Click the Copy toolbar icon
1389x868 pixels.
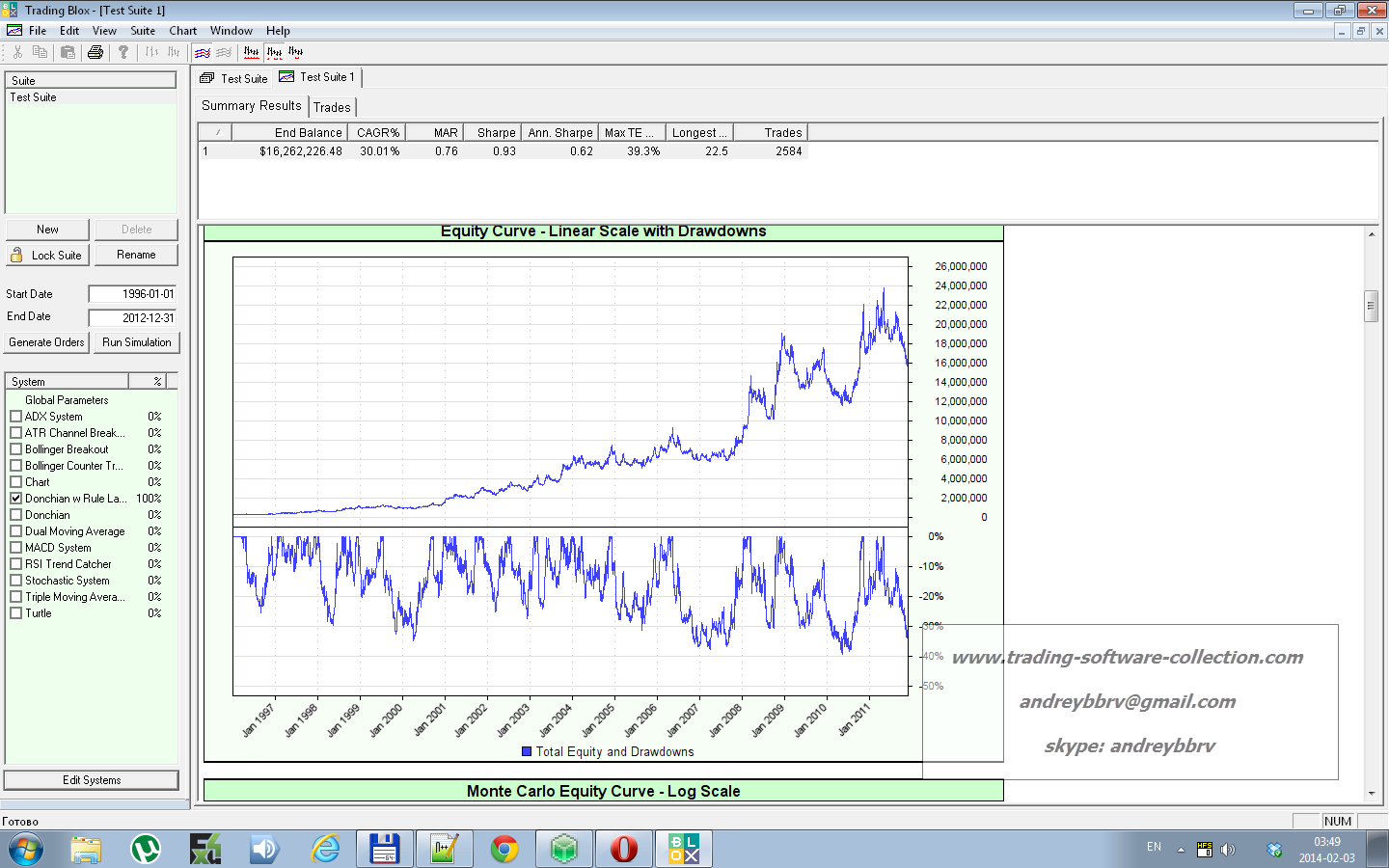point(40,52)
